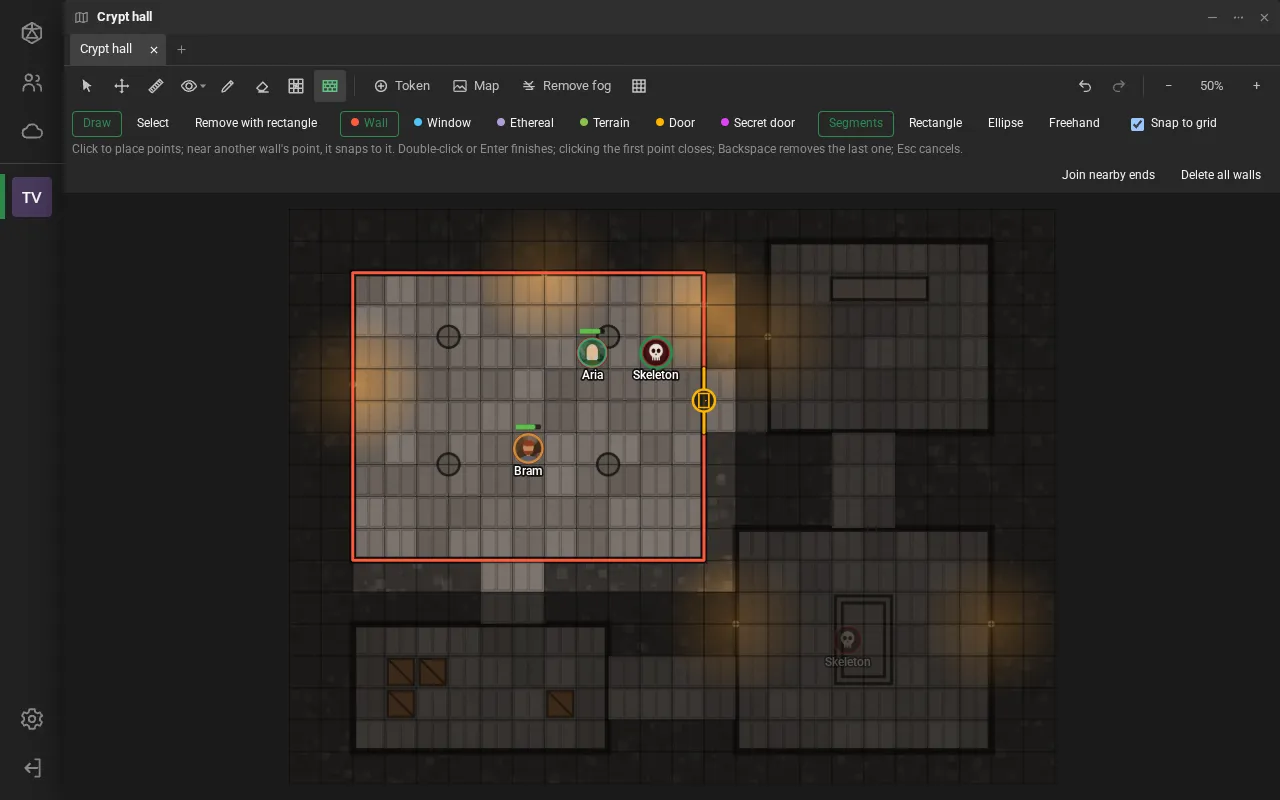The height and width of the screenshot is (800, 1280).
Task: Select Ellipse drawing shape
Action: (x=1005, y=123)
